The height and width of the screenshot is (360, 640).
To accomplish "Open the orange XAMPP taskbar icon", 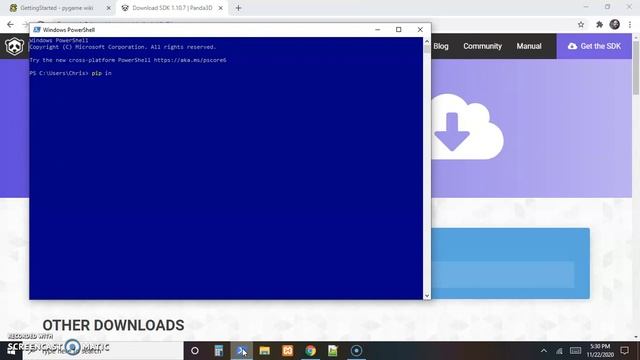I will click(287, 351).
